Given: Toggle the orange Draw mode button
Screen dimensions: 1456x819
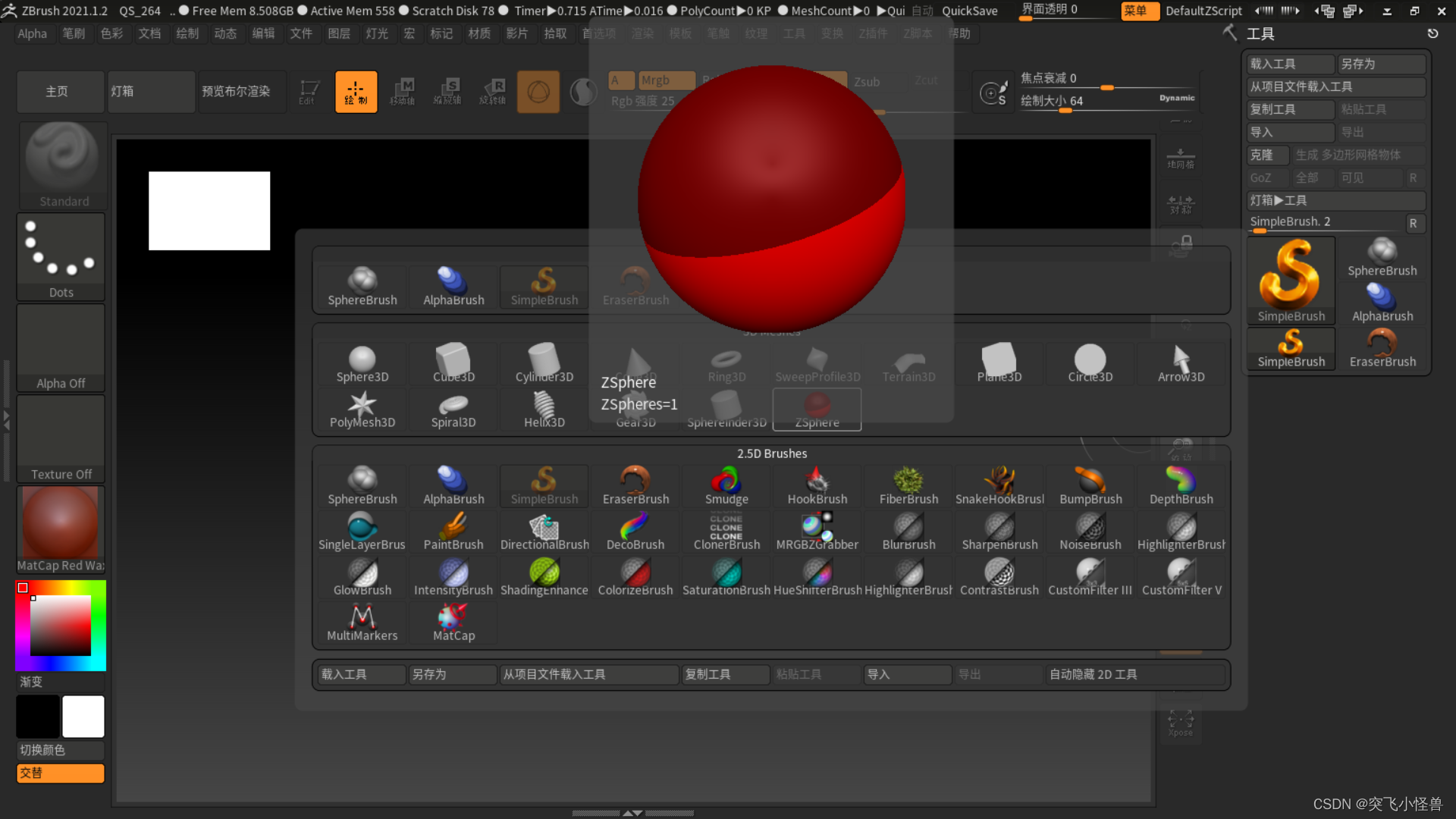Looking at the screenshot, I should point(356,92).
